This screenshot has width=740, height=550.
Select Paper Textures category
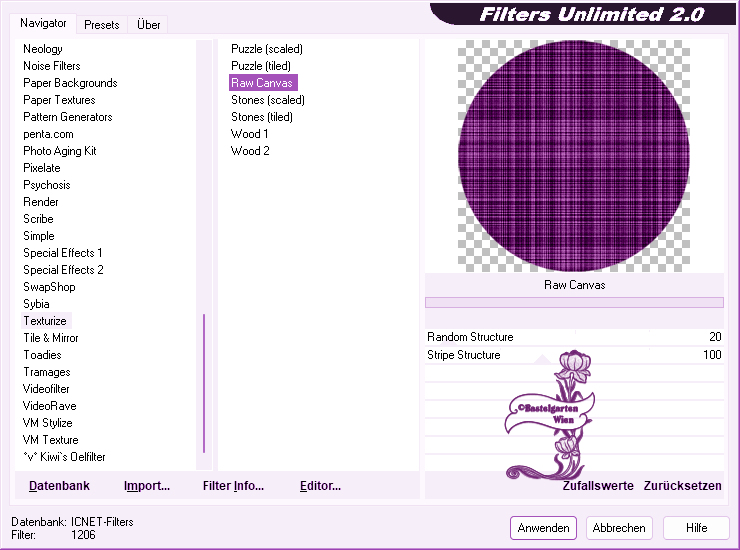[x=59, y=100]
